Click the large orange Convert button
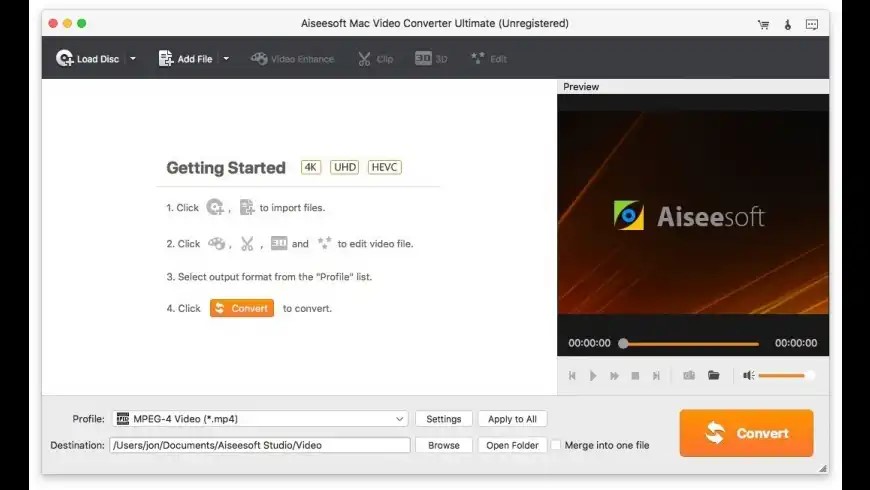The width and height of the screenshot is (870, 490). tap(746, 433)
